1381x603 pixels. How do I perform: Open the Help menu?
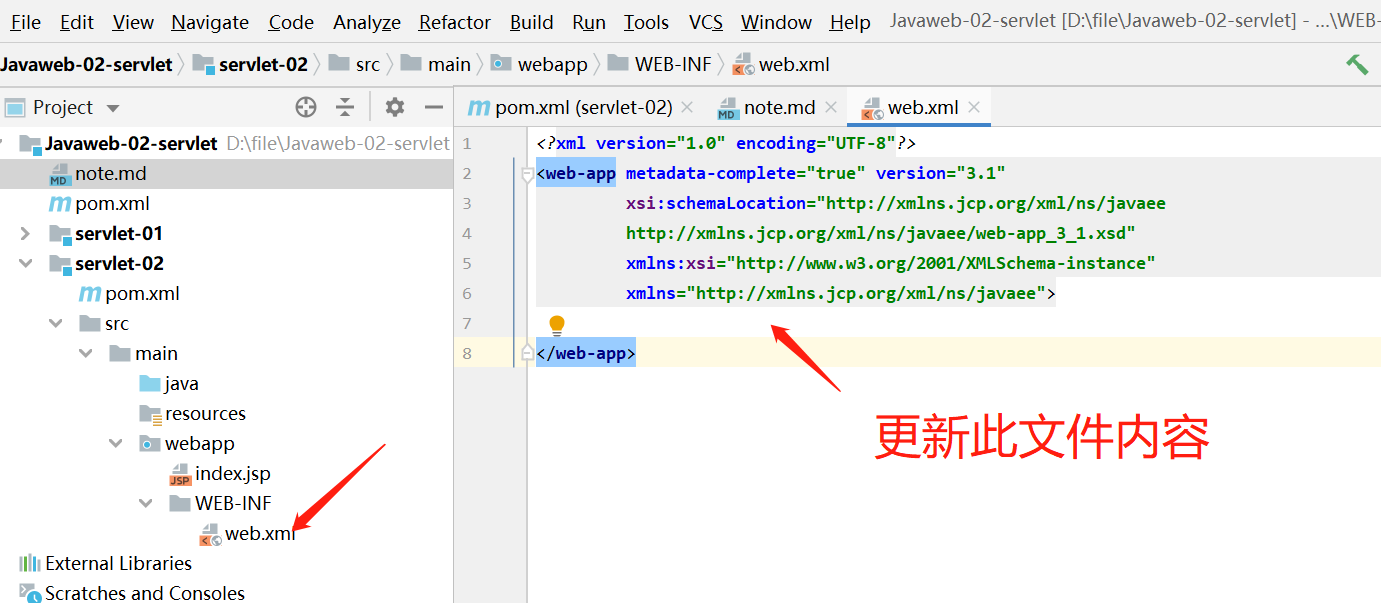click(850, 22)
